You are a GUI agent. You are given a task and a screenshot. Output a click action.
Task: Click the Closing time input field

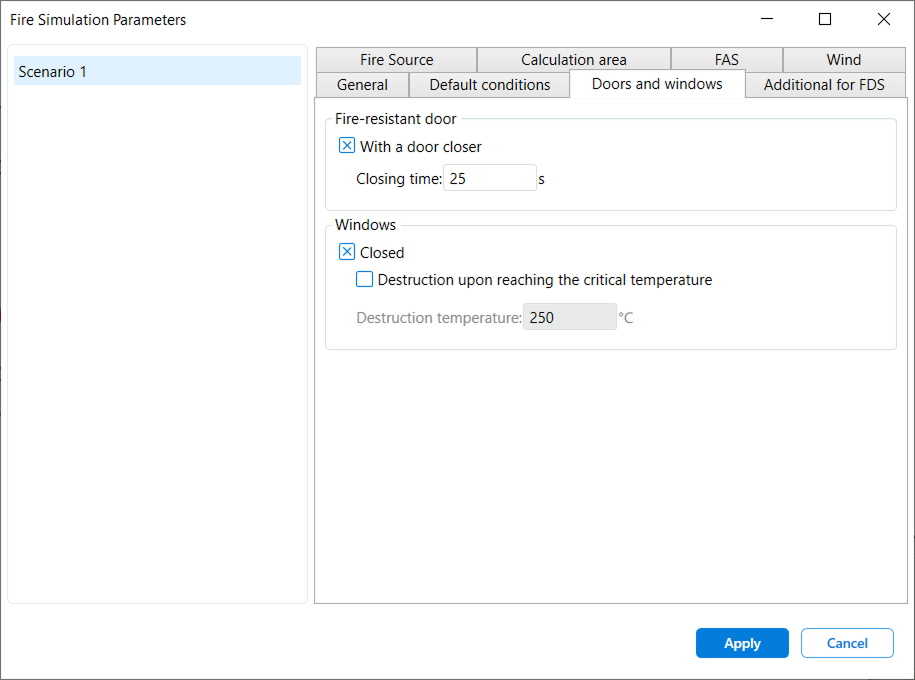pos(490,179)
